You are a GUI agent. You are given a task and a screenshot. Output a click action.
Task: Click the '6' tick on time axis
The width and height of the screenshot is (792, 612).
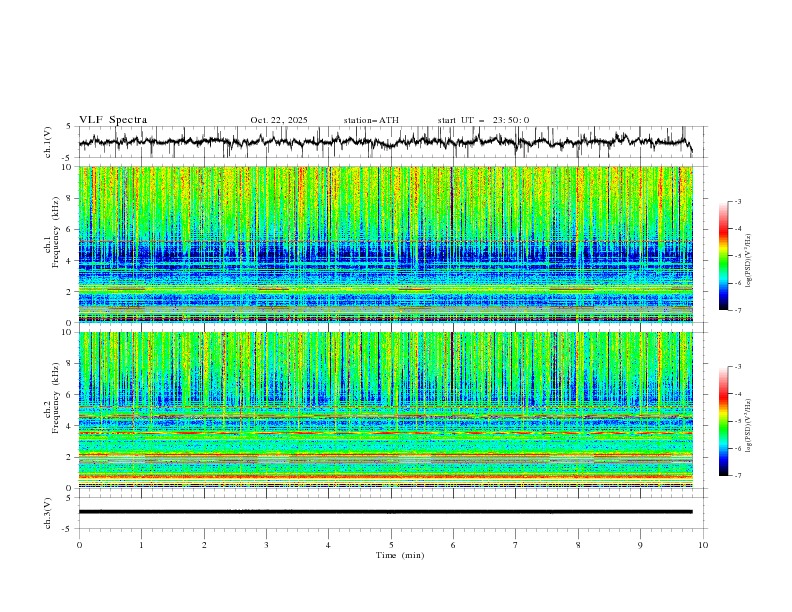coord(453,545)
